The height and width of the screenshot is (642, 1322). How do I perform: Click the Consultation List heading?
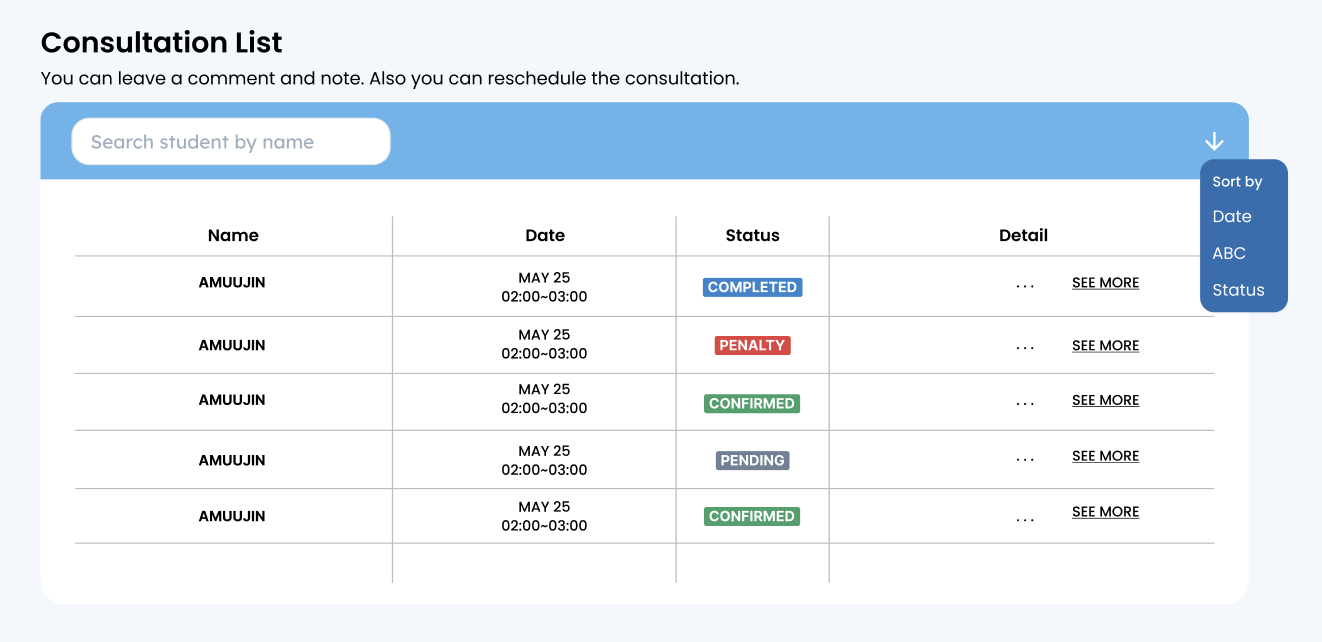tap(162, 42)
